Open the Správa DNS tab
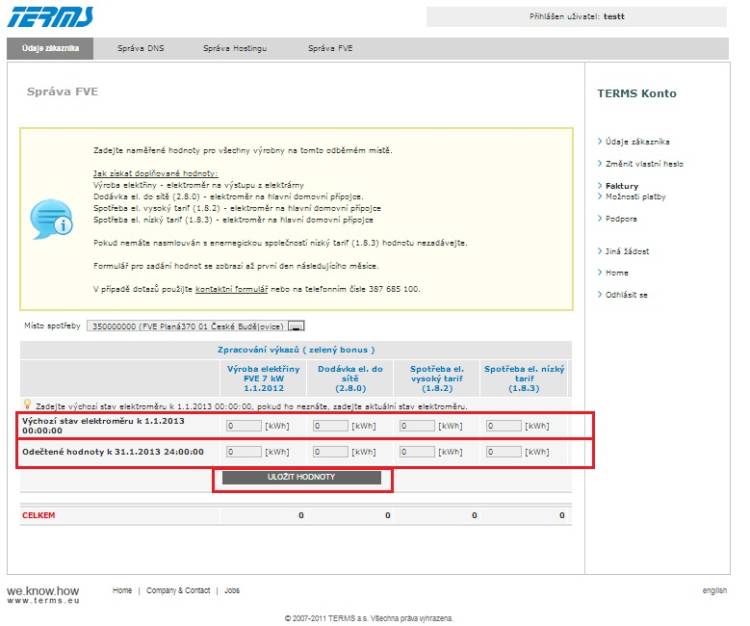This screenshot has width=750, height=626. [x=140, y=48]
